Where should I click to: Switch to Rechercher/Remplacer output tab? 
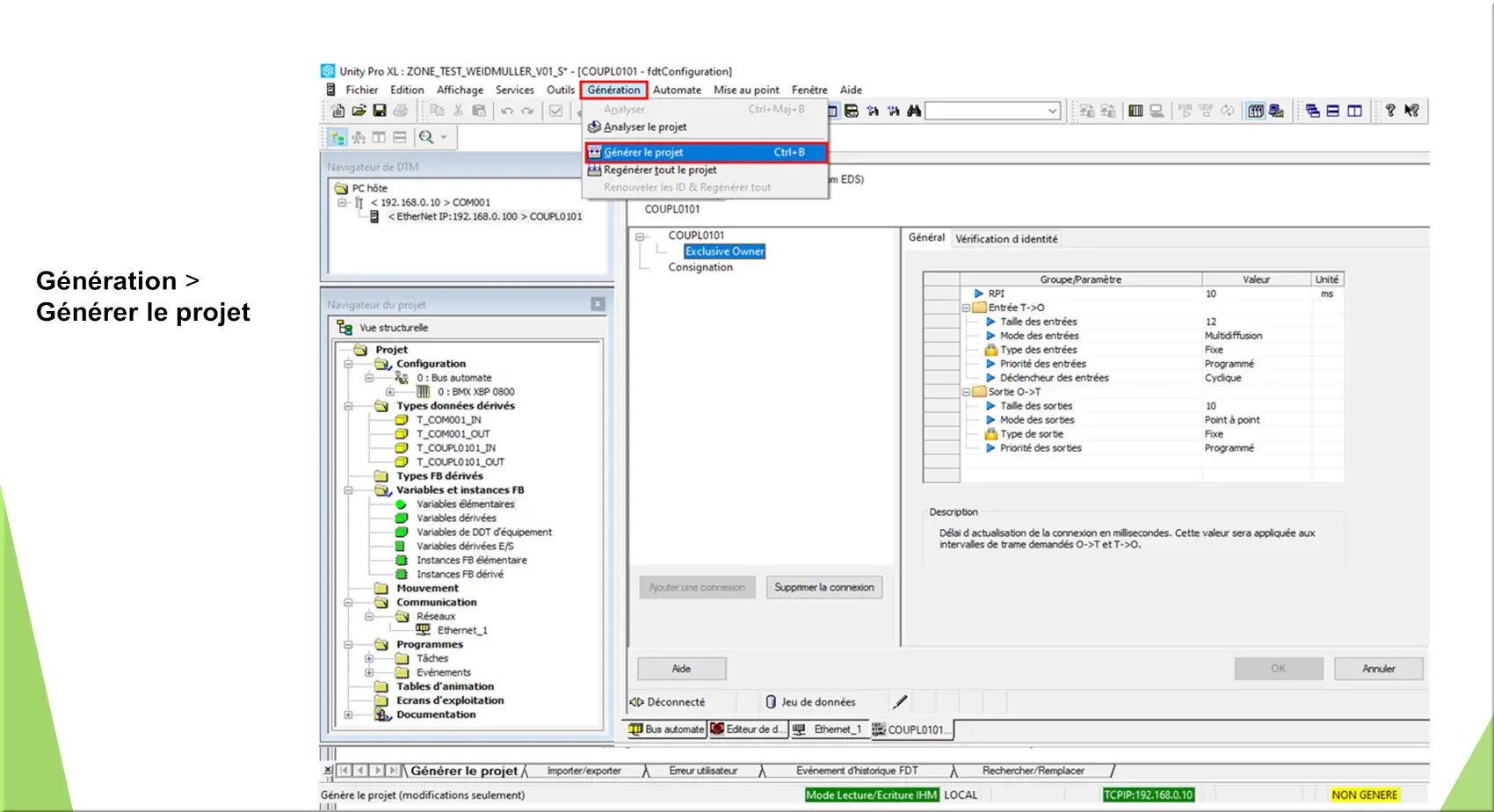pos(1033,771)
